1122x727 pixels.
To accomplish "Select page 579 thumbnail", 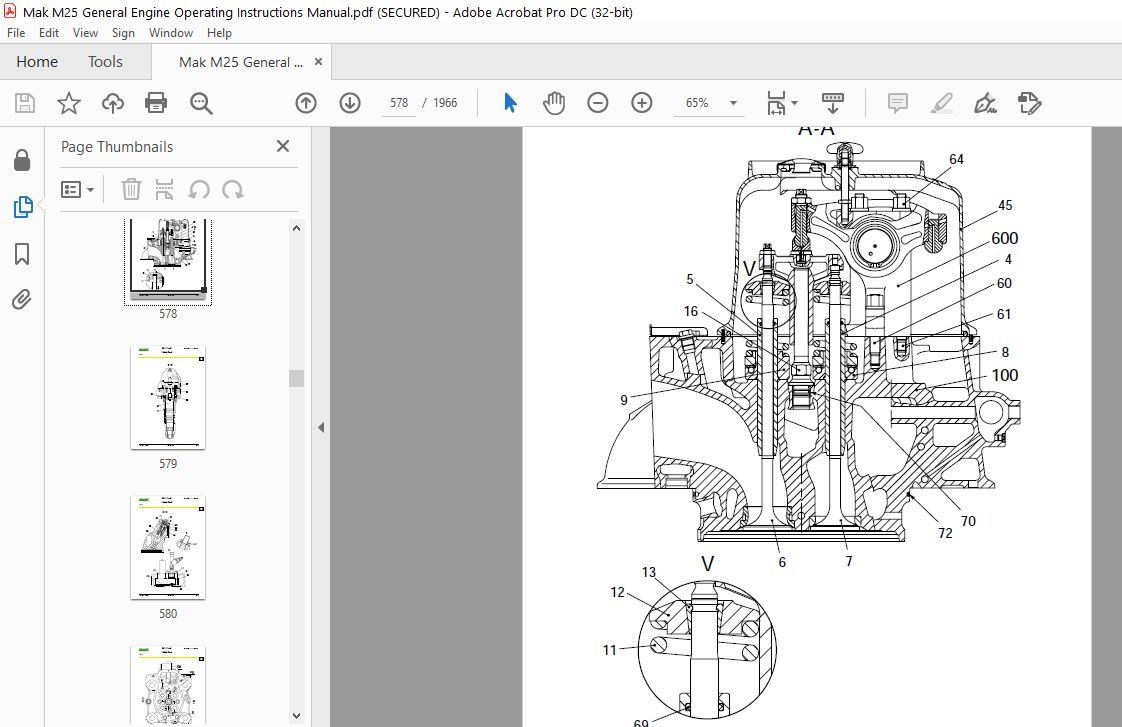I will (168, 398).
